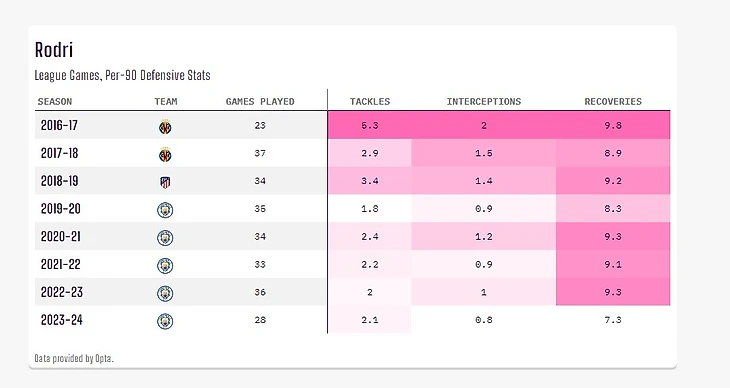Viewport: 730px width, 388px height.
Task: Select the RECOVERIES column header
Action: click(x=613, y=102)
